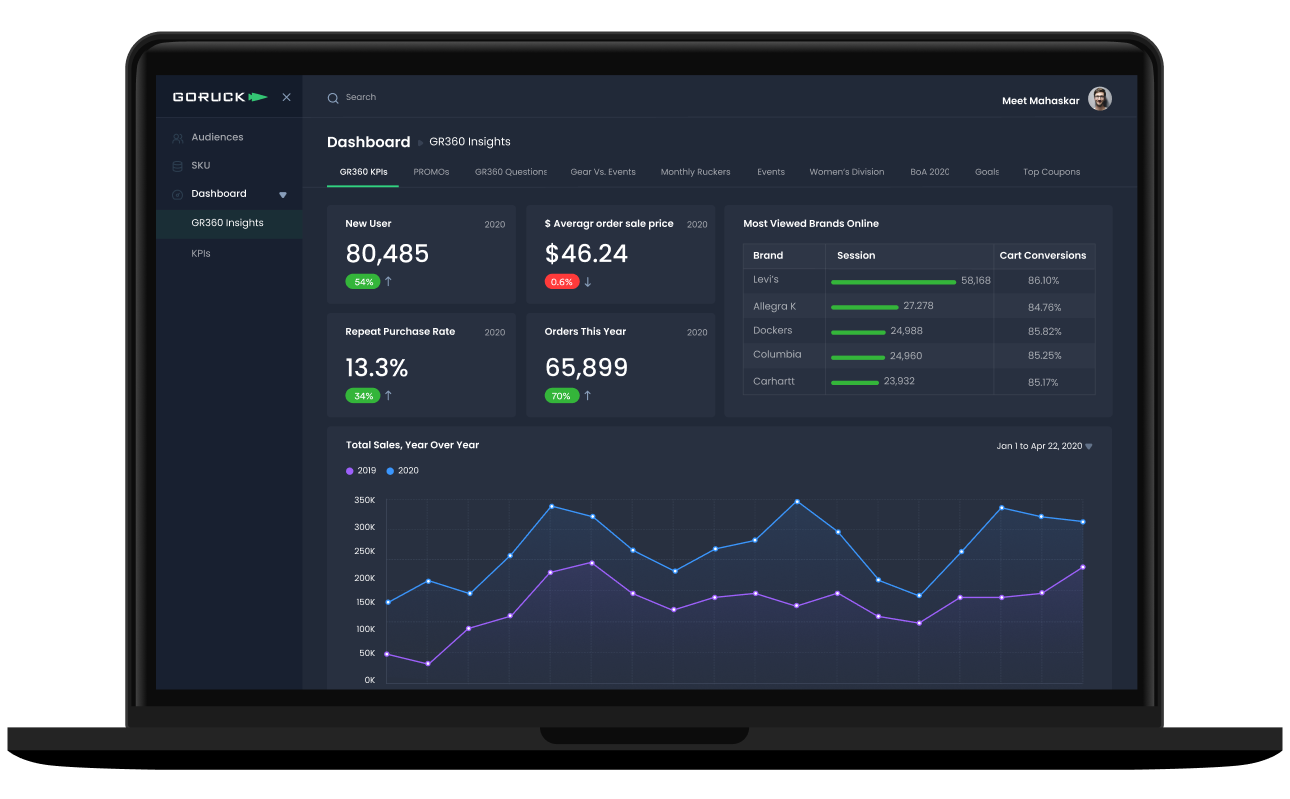The image size is (1290, 799).
Task: Open GR360 Insights in the sidebar
Action: click(228, 223)
